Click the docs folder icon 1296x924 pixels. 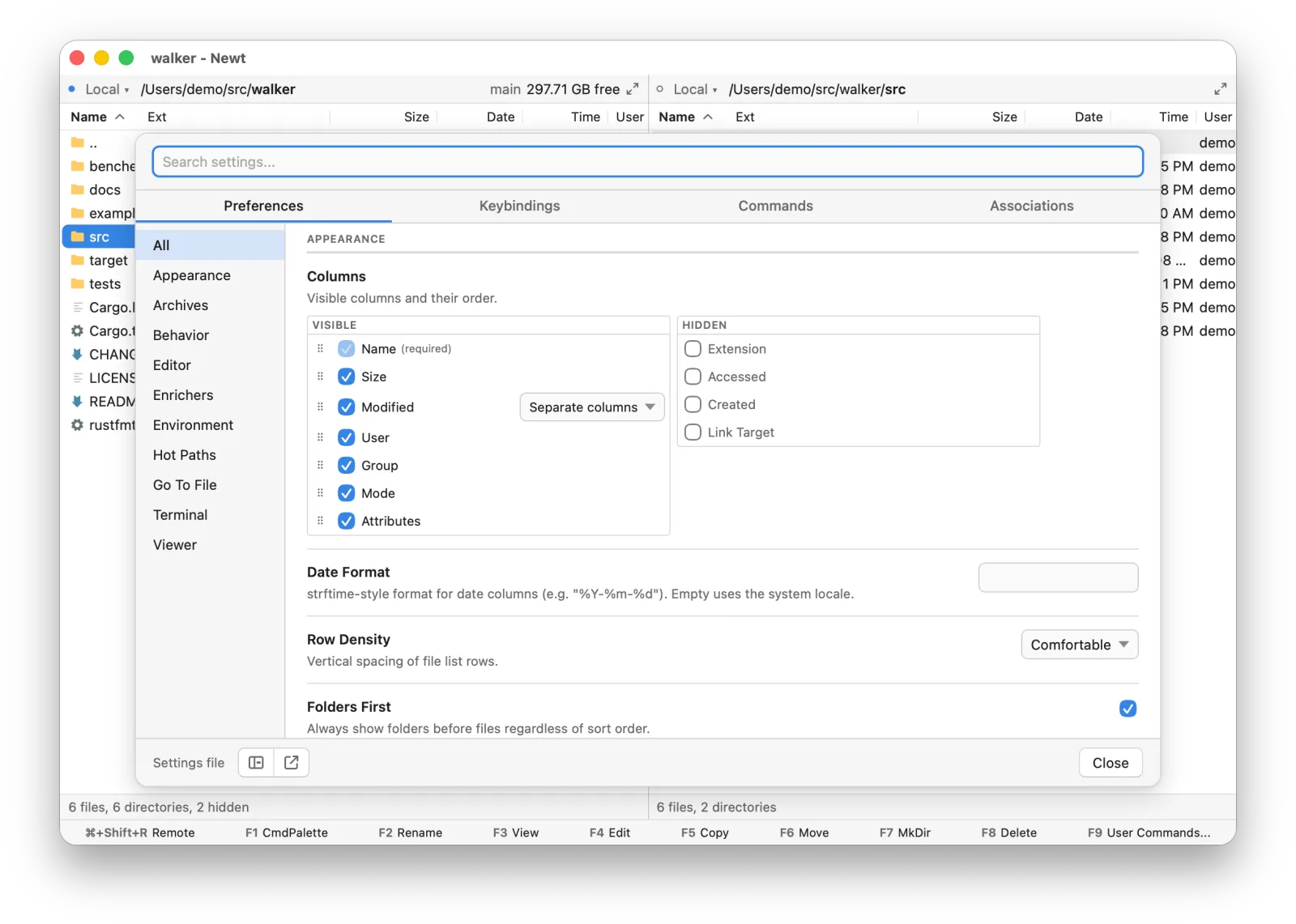click(78, 189)
